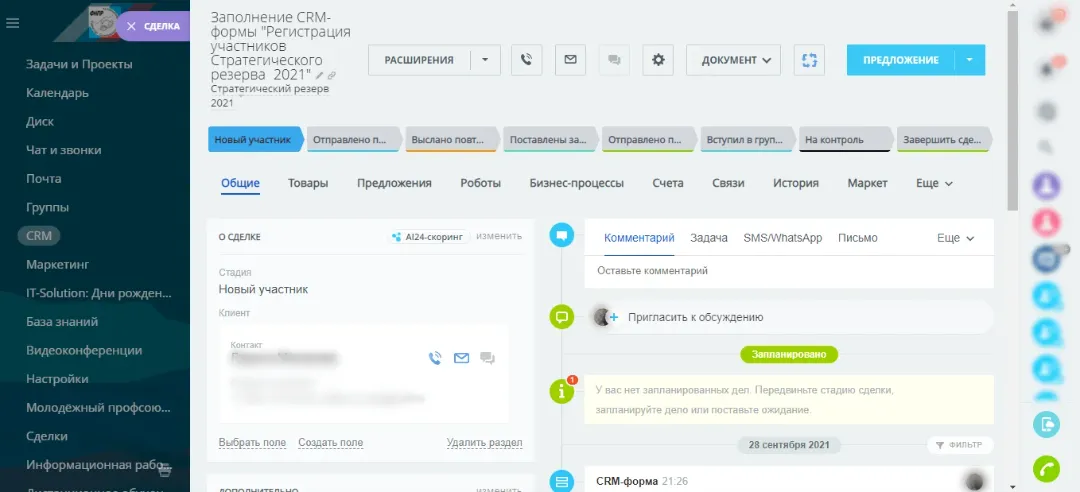Click the scanner frame icon next to ДОКУМЕНТ
Image resolution: width=1080 pixels, height=492 pixels.
tap(809, 60)
